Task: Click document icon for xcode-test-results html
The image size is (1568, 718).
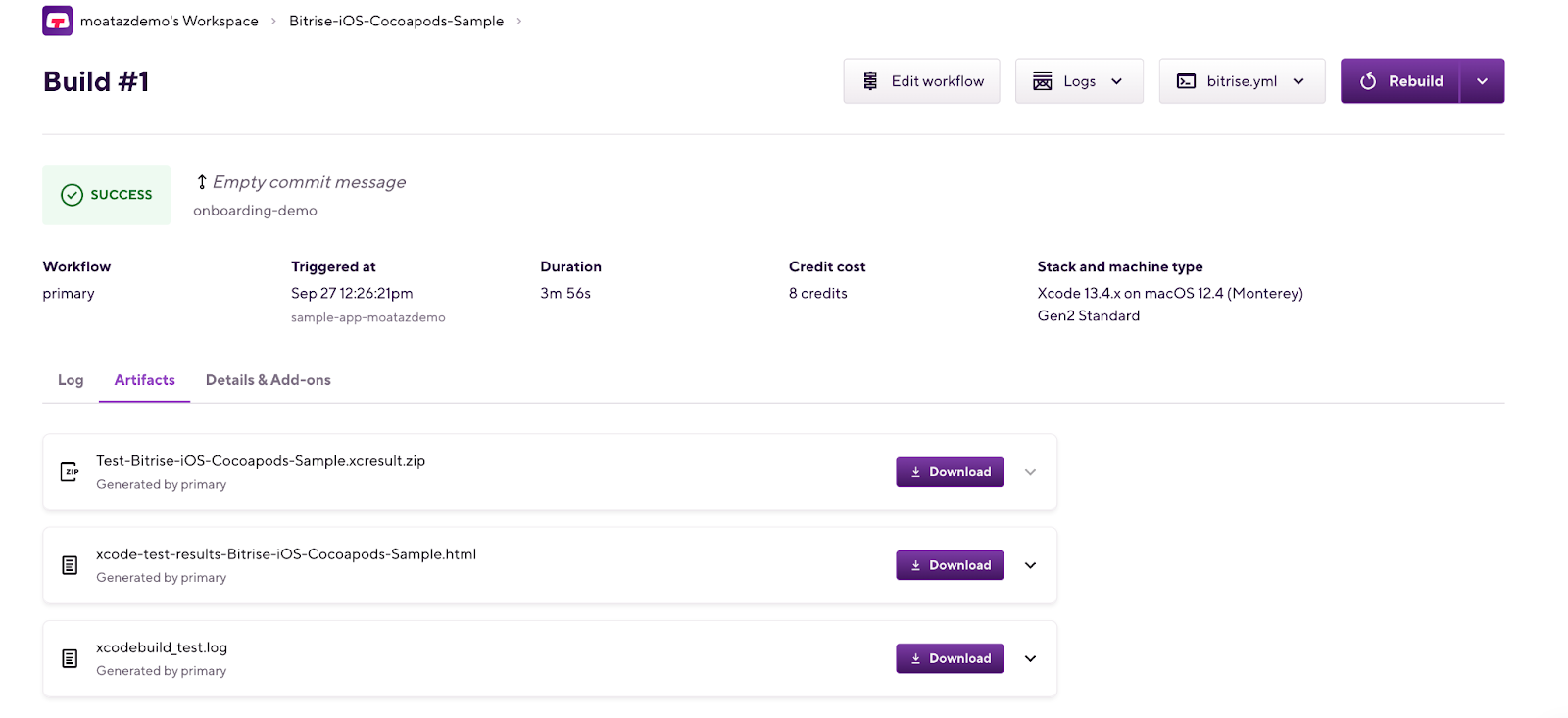Action: tap(70, 565)
